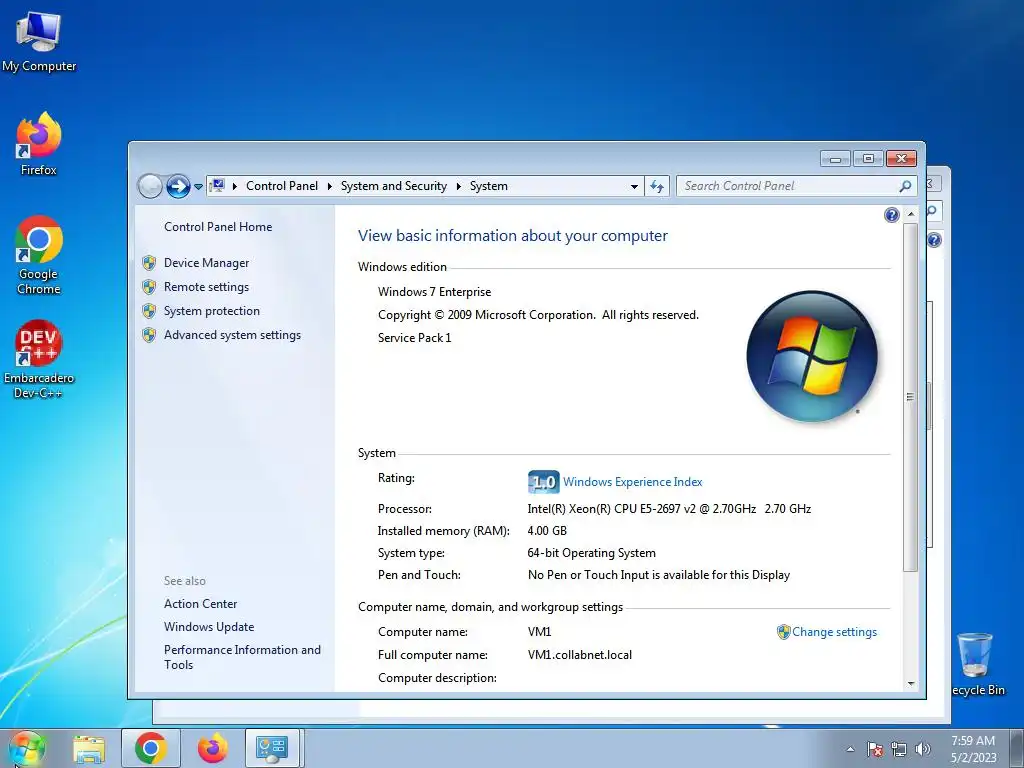
Task: Open Device Manager link
Action: tap(206, 263)
